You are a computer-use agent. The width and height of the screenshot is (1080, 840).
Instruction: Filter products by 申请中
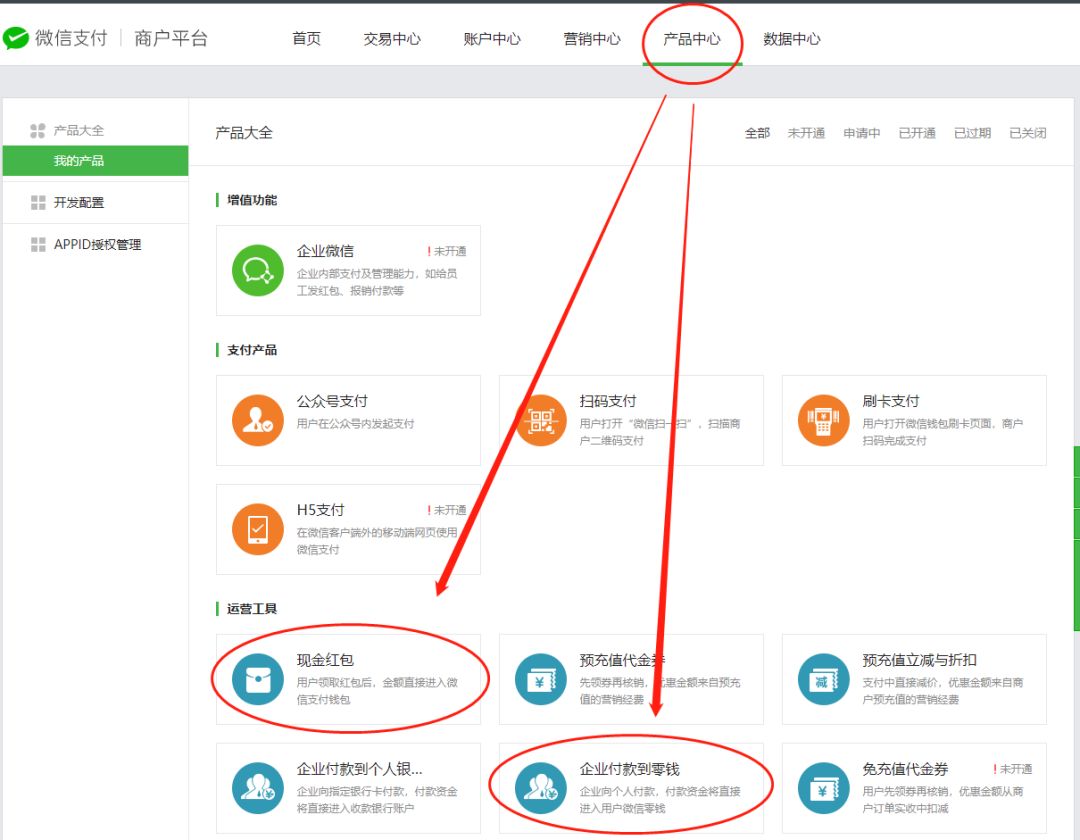862,133
